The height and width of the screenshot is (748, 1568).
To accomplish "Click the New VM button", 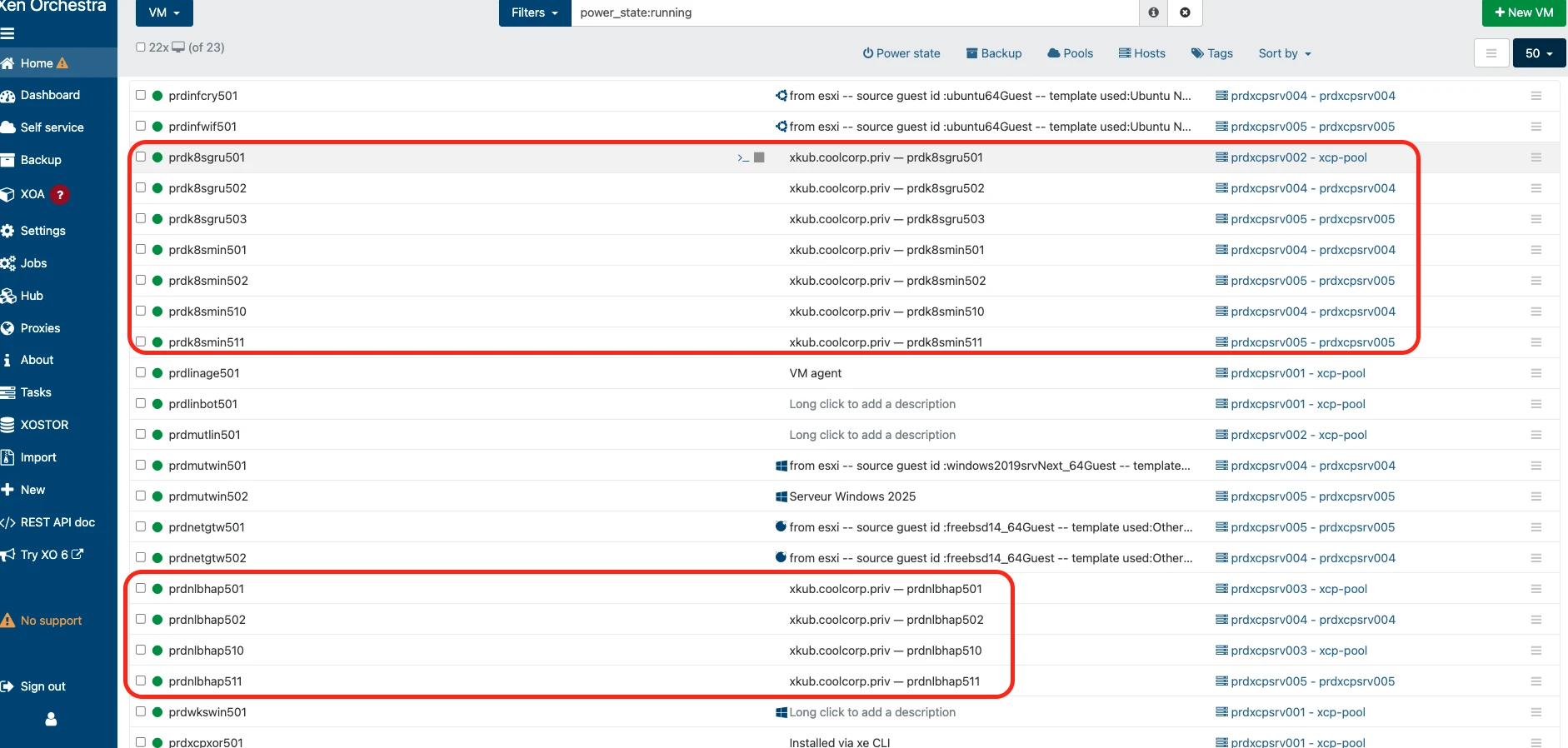I will pyautogui.click(x=1524, y=12).
